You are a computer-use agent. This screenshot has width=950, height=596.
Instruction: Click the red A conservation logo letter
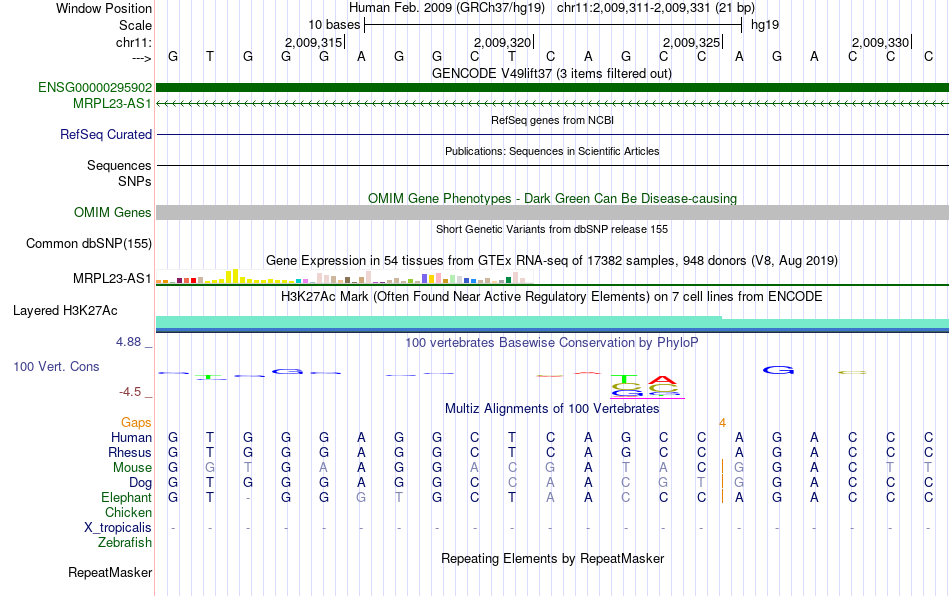[663, 380]
